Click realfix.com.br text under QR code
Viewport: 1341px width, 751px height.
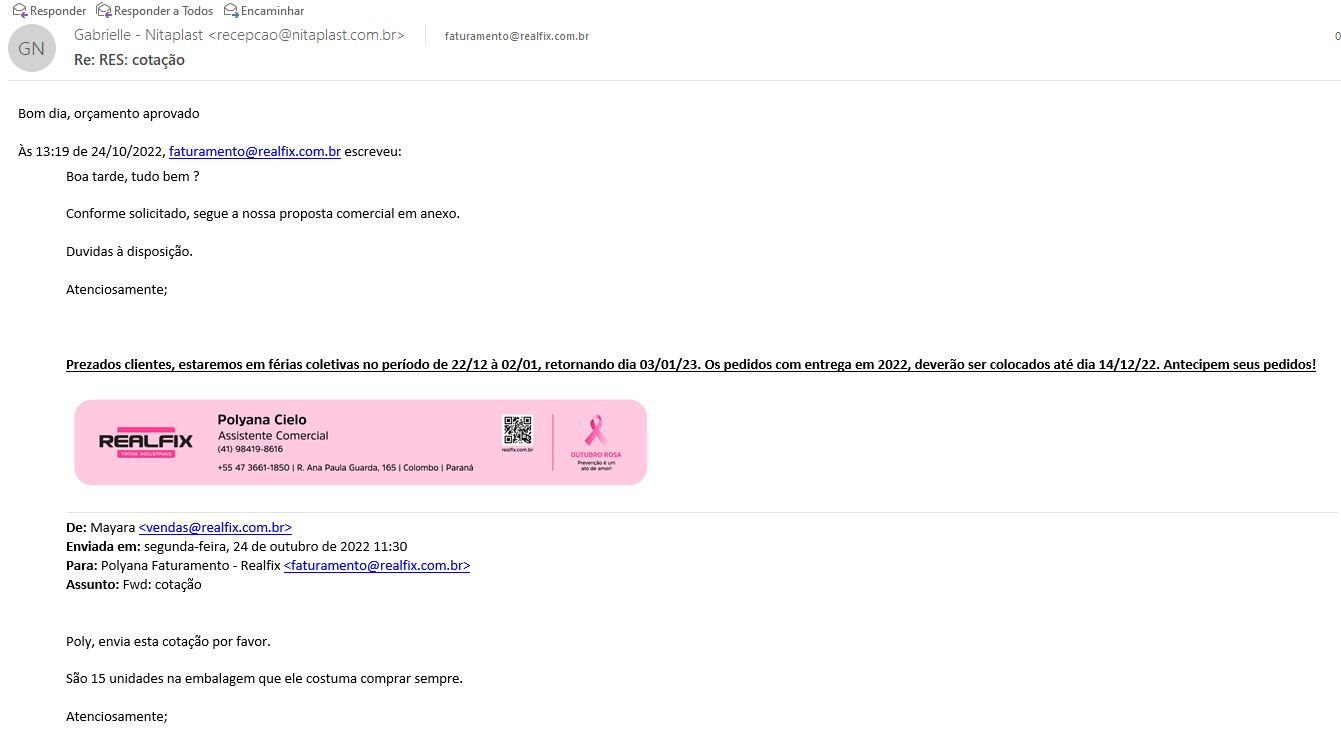point(517,451)
